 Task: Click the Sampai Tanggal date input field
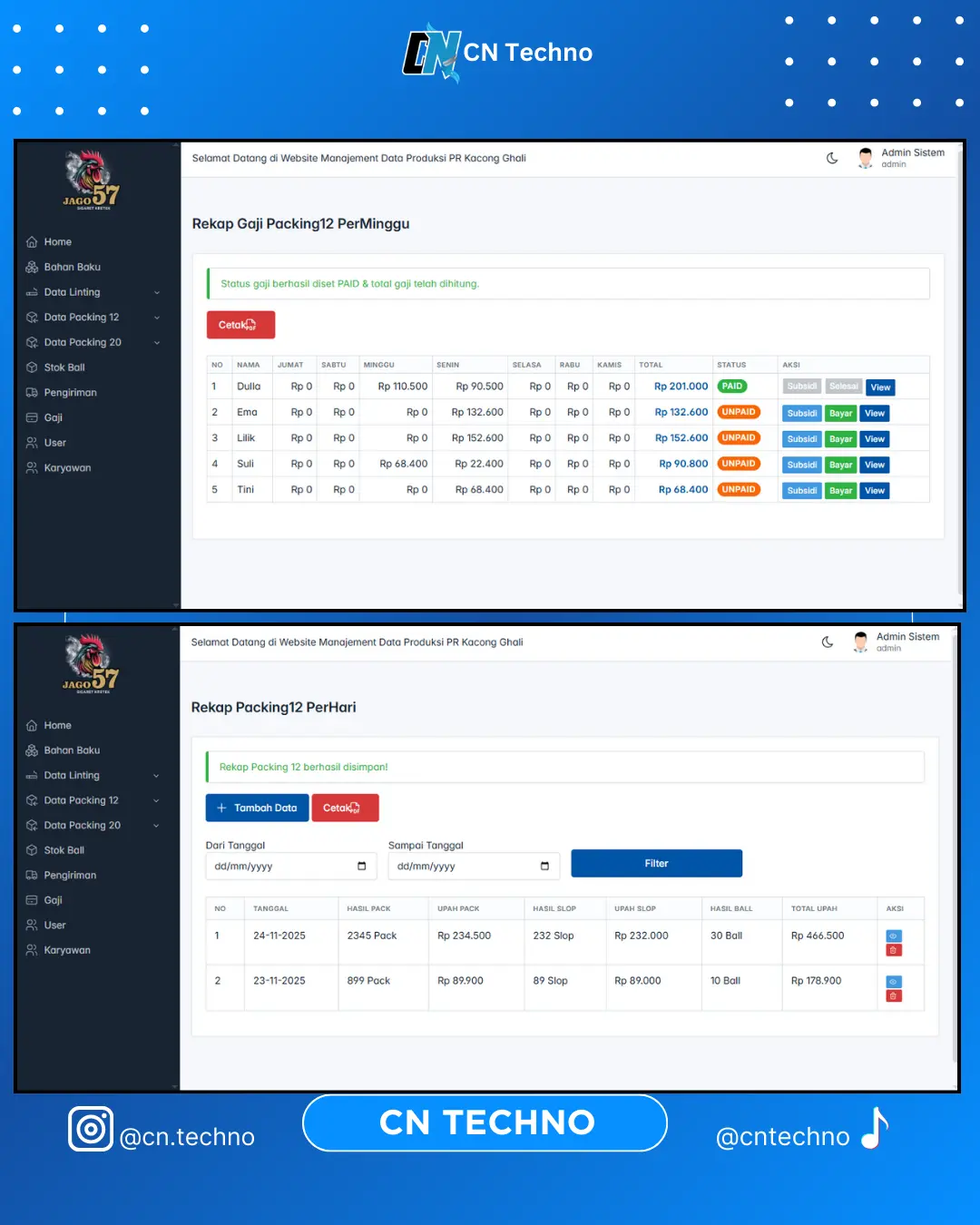[x=463, y=867]
